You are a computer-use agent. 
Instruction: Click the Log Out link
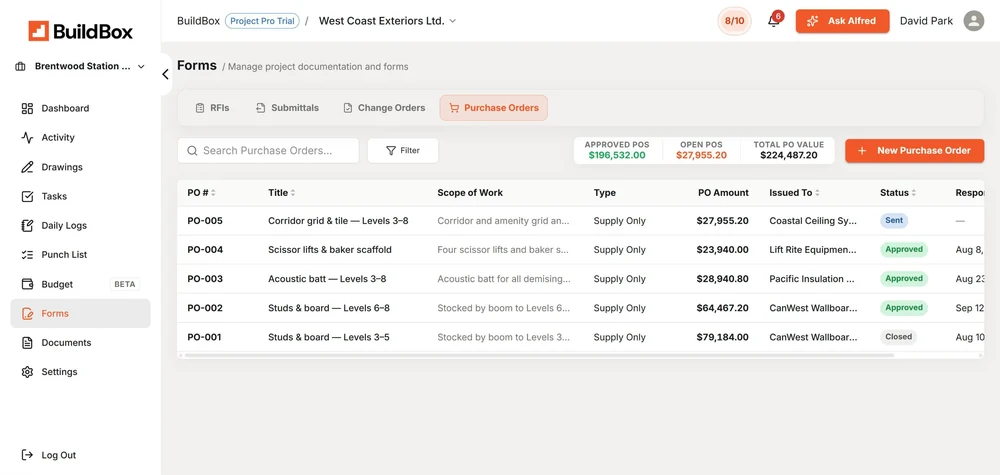[59, 455]
